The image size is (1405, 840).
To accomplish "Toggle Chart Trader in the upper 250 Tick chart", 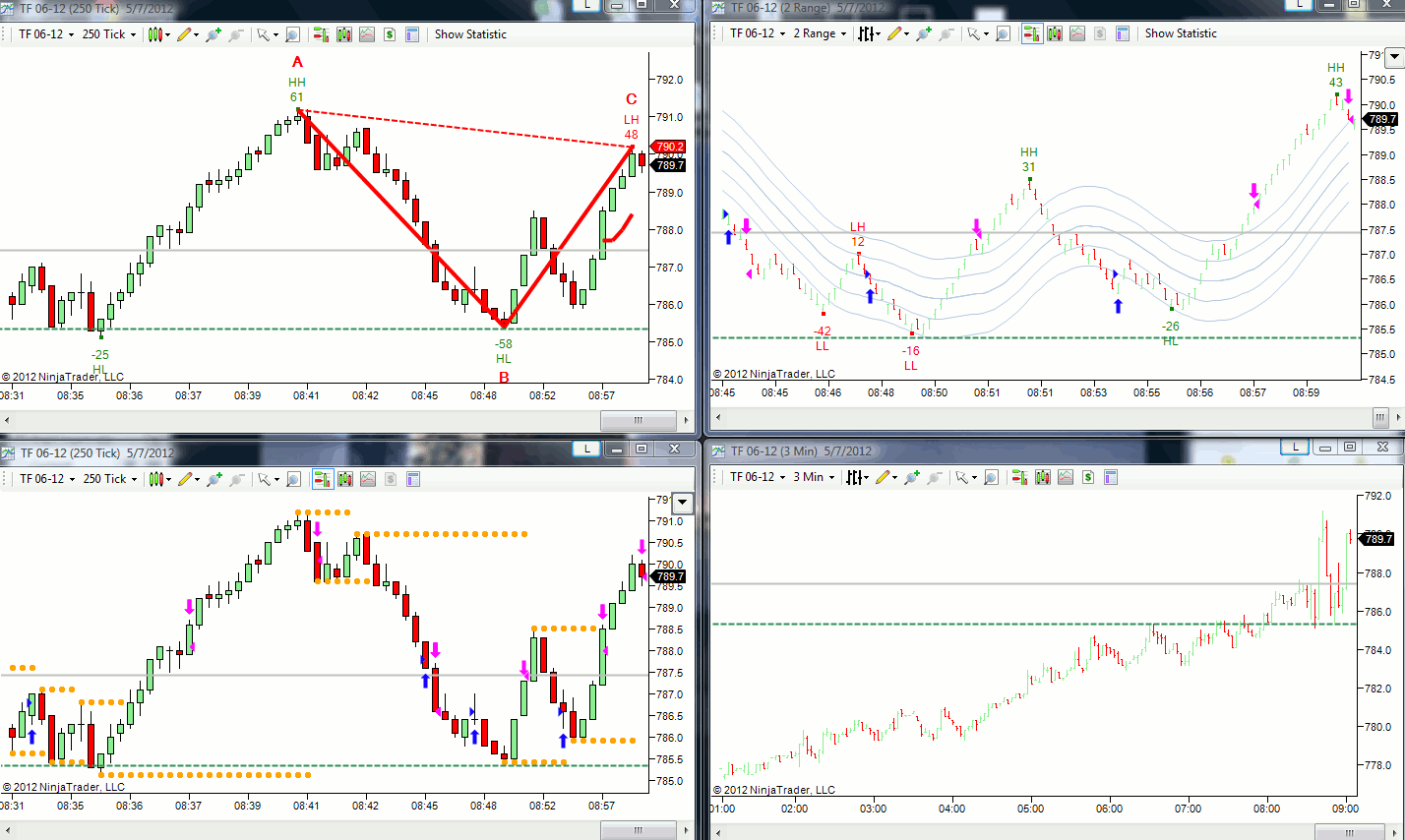I will coord(321,34).
